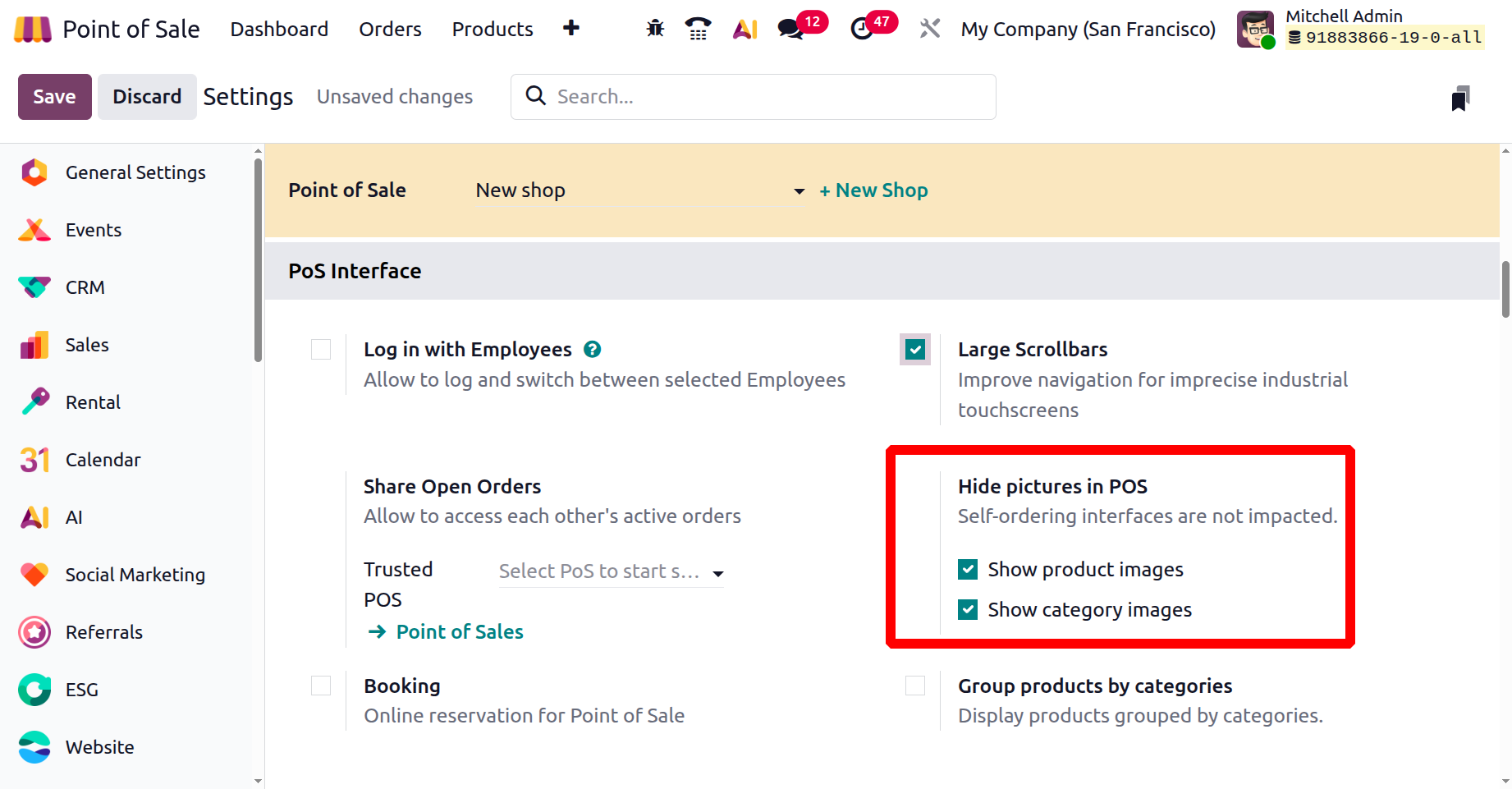Open the activities clock icon
The width and height of the screenshot is (1512, 789).
point(862,29)
